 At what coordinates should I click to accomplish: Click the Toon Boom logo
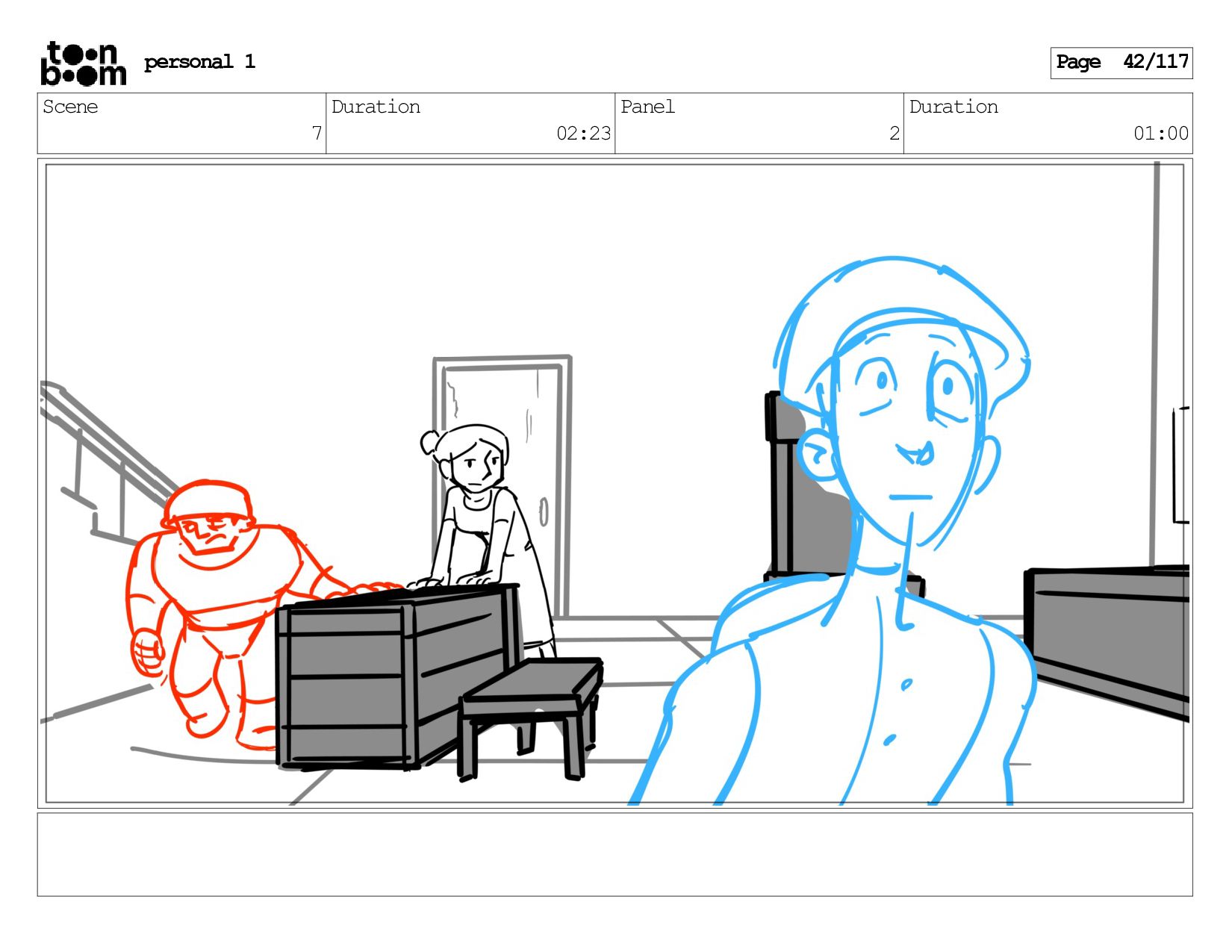(83, 63)
